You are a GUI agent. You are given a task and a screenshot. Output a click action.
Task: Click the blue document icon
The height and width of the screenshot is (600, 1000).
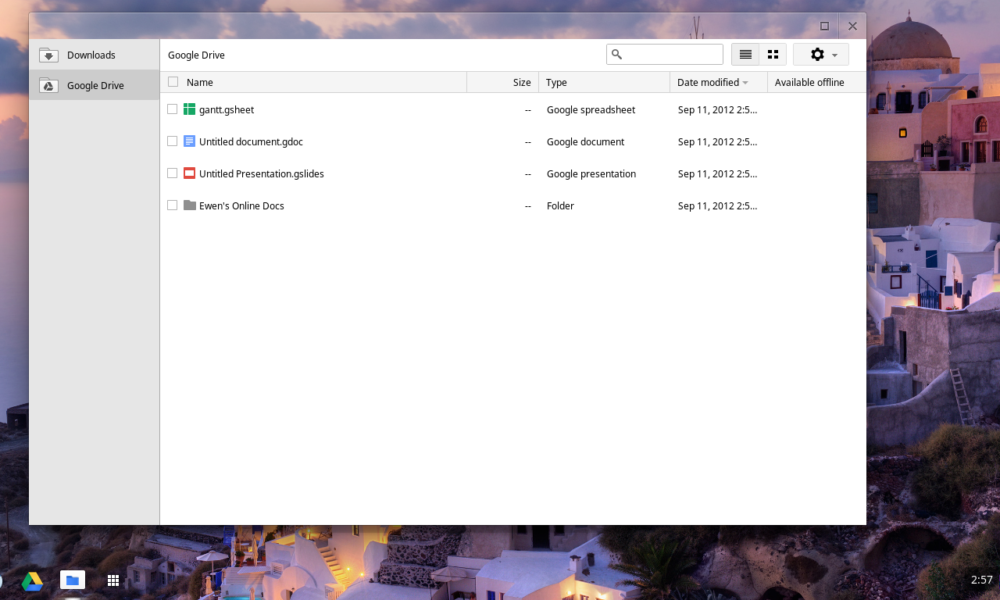[x=189, y=141]
